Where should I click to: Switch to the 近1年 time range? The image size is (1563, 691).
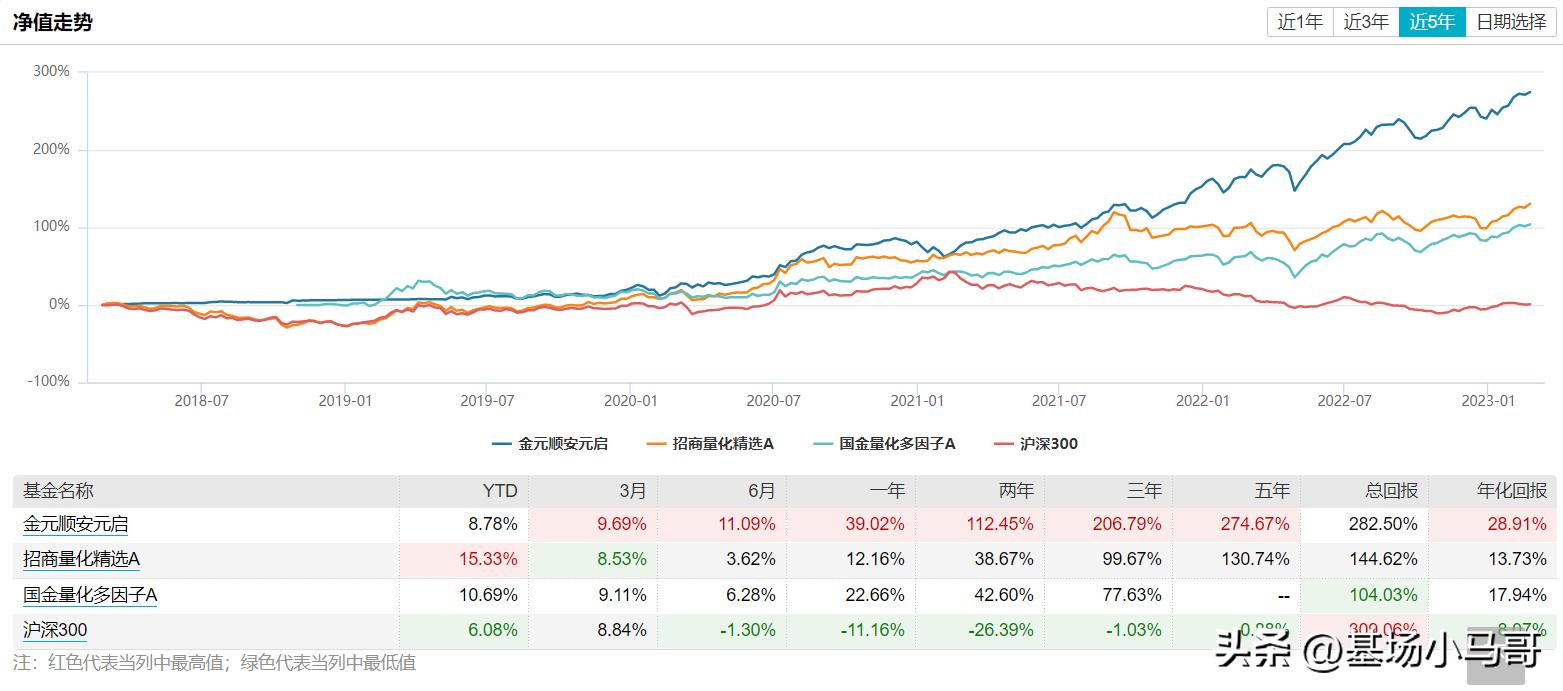1299,21
